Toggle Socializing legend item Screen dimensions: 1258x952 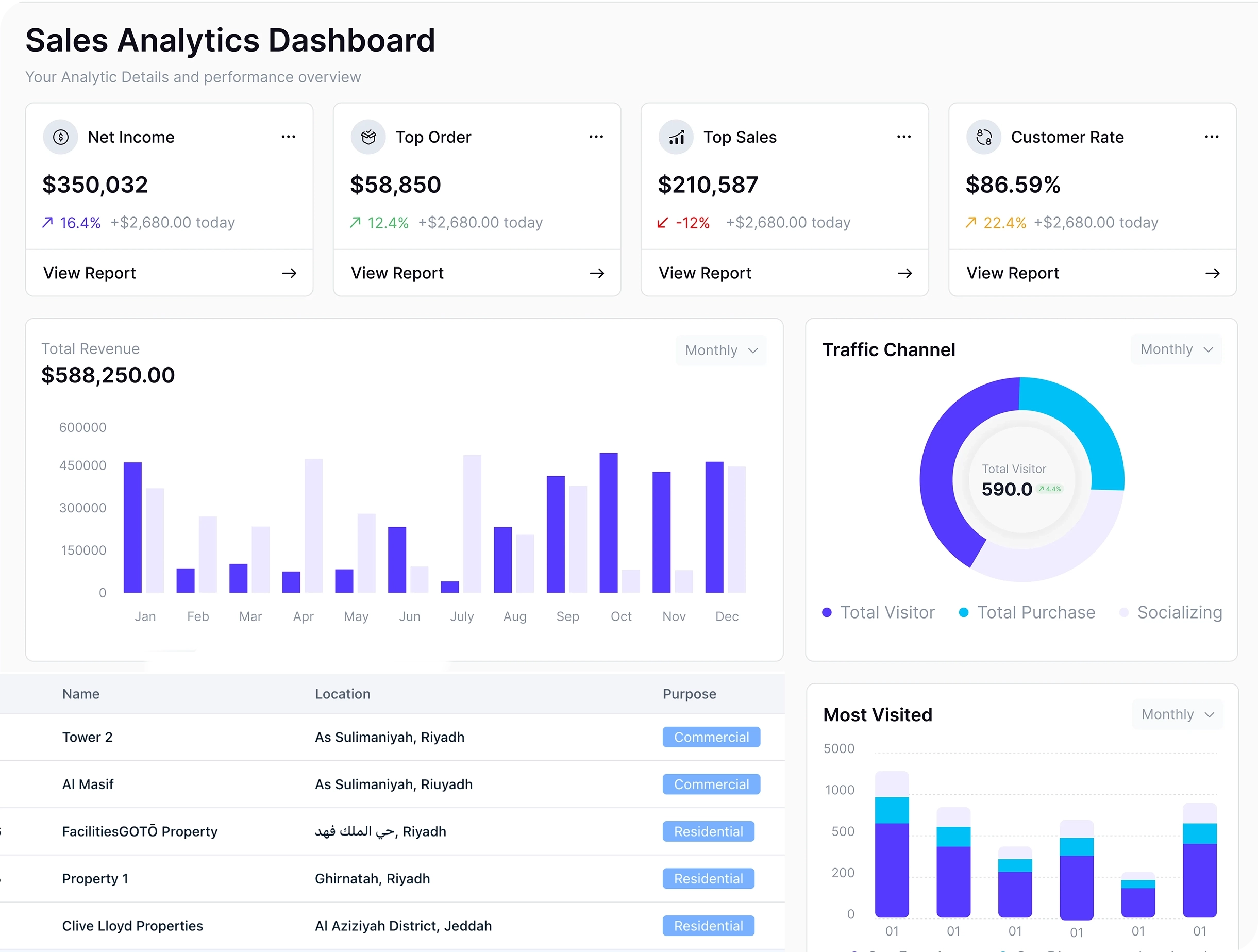(x=1171, y=612)
